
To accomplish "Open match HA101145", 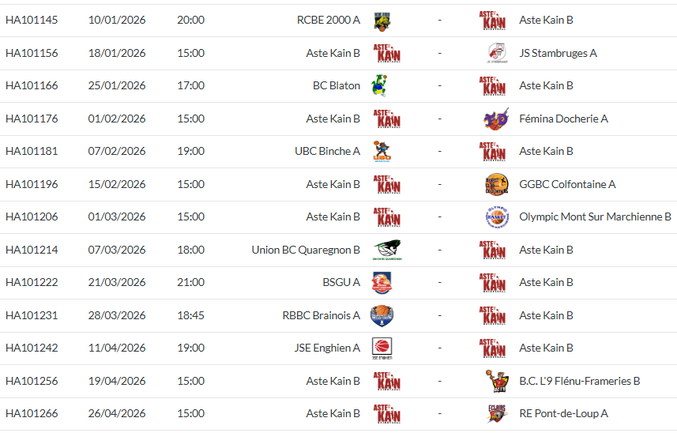I will [x=32, y=20].
